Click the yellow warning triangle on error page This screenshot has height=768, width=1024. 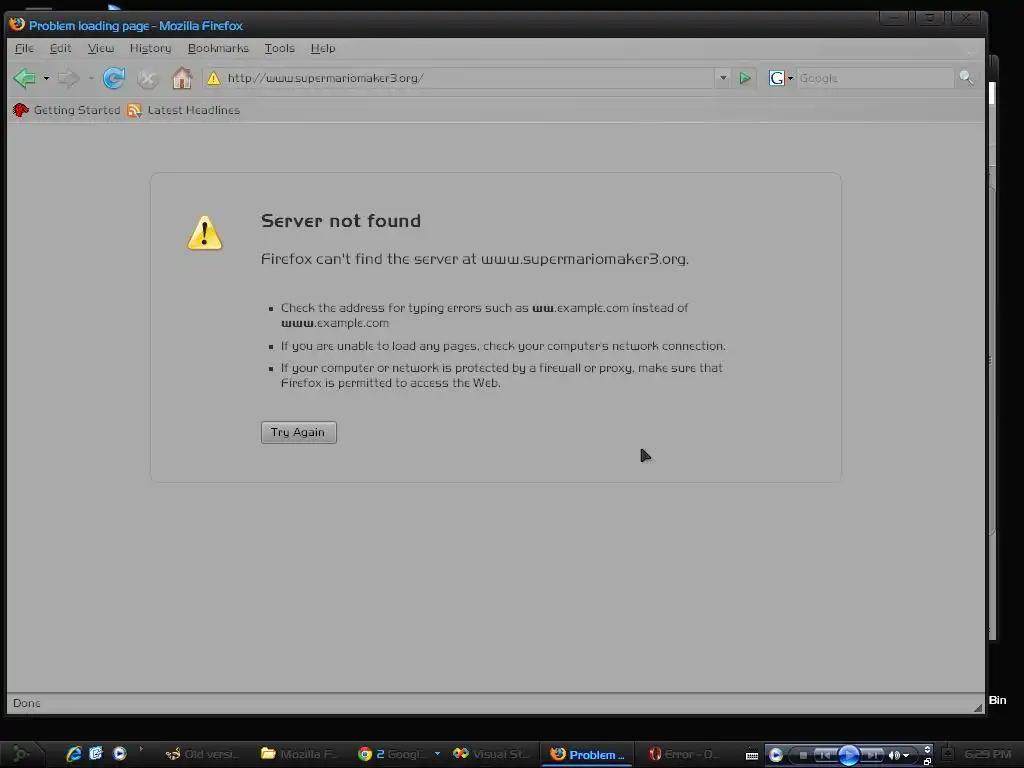(x=205, y=232)
